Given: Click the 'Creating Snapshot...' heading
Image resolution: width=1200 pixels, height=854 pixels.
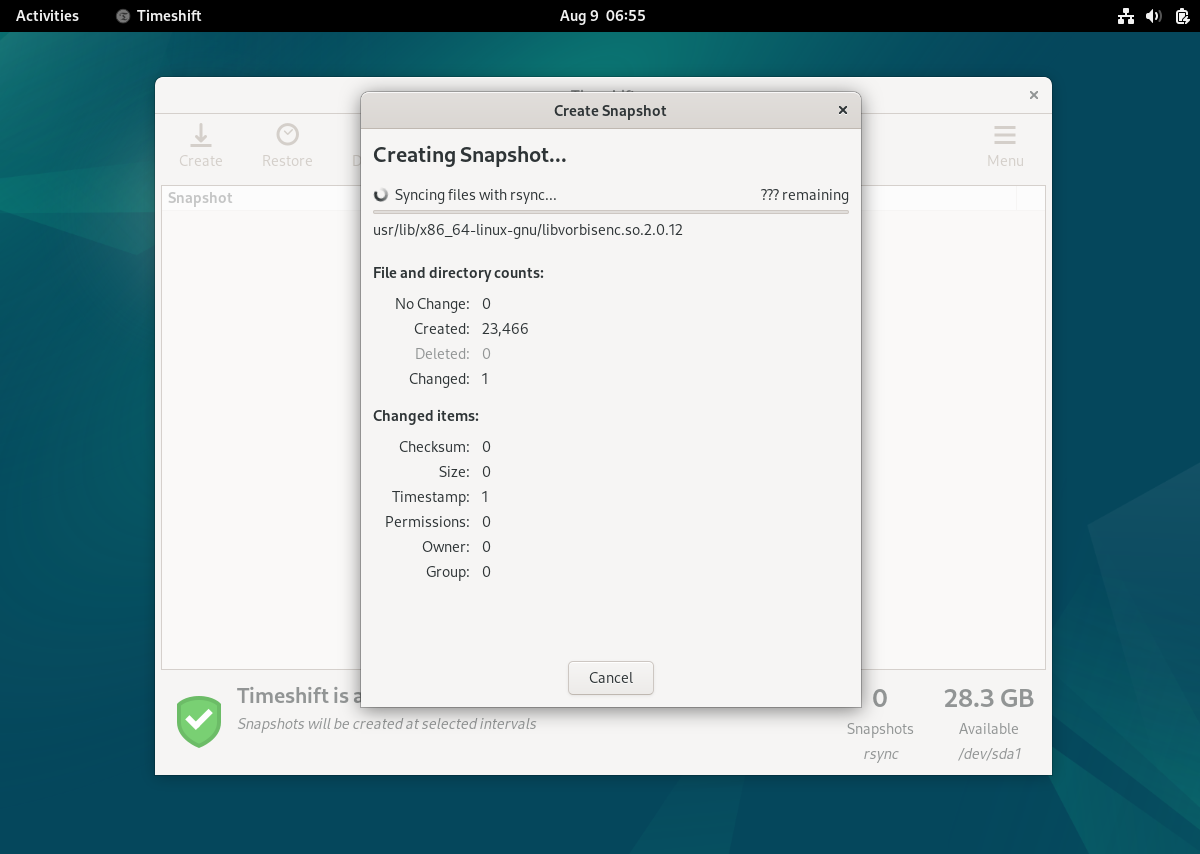Looking at the screenshot, I should coord(470,155).
